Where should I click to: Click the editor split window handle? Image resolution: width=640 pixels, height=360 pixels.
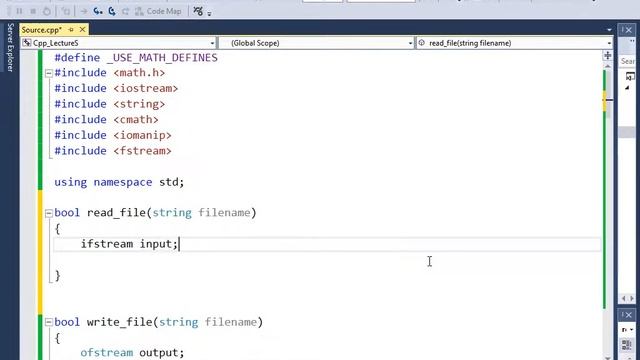coord(608,56)
